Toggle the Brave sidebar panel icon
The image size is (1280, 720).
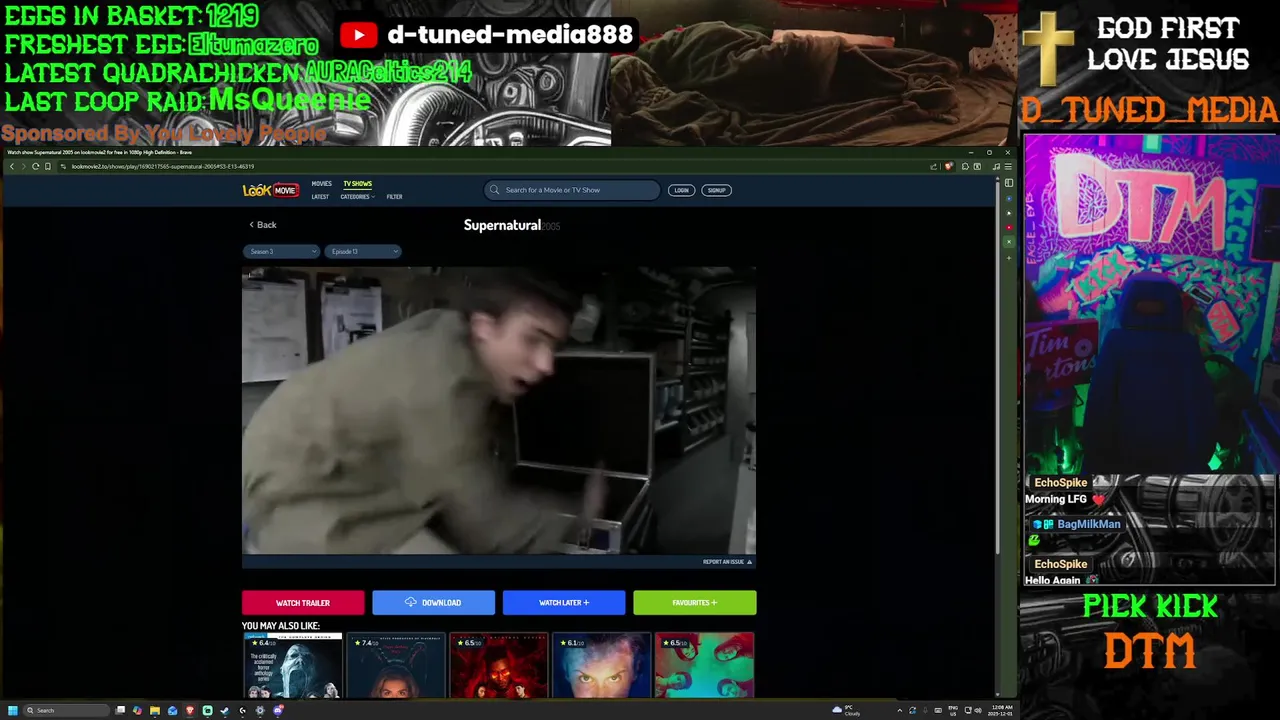(1009, 183)
